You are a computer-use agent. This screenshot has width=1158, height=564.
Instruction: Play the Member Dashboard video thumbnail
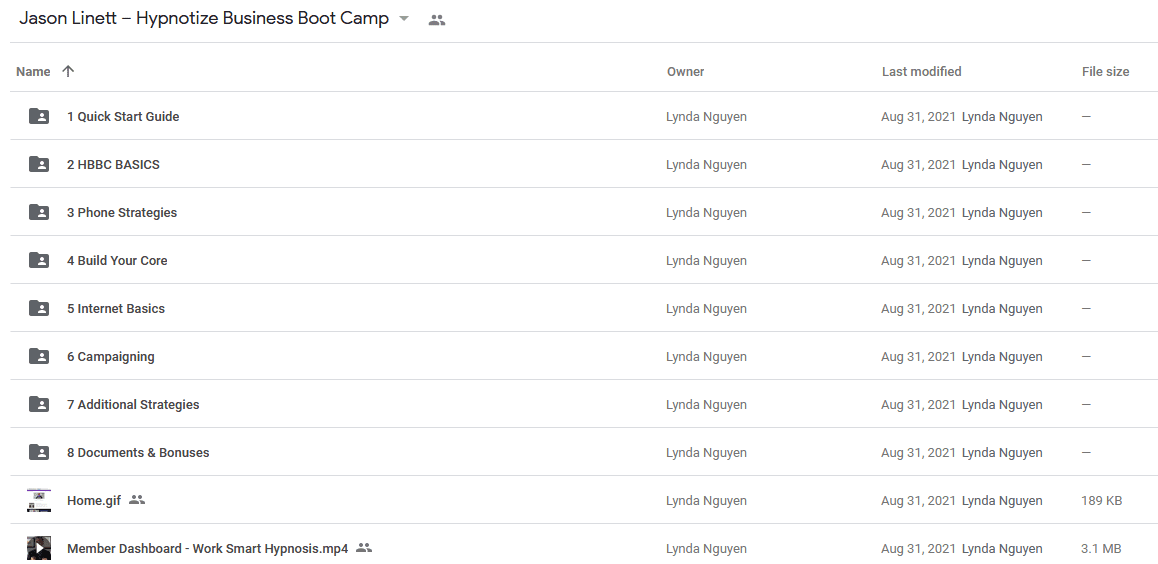(x=39, y=548)
